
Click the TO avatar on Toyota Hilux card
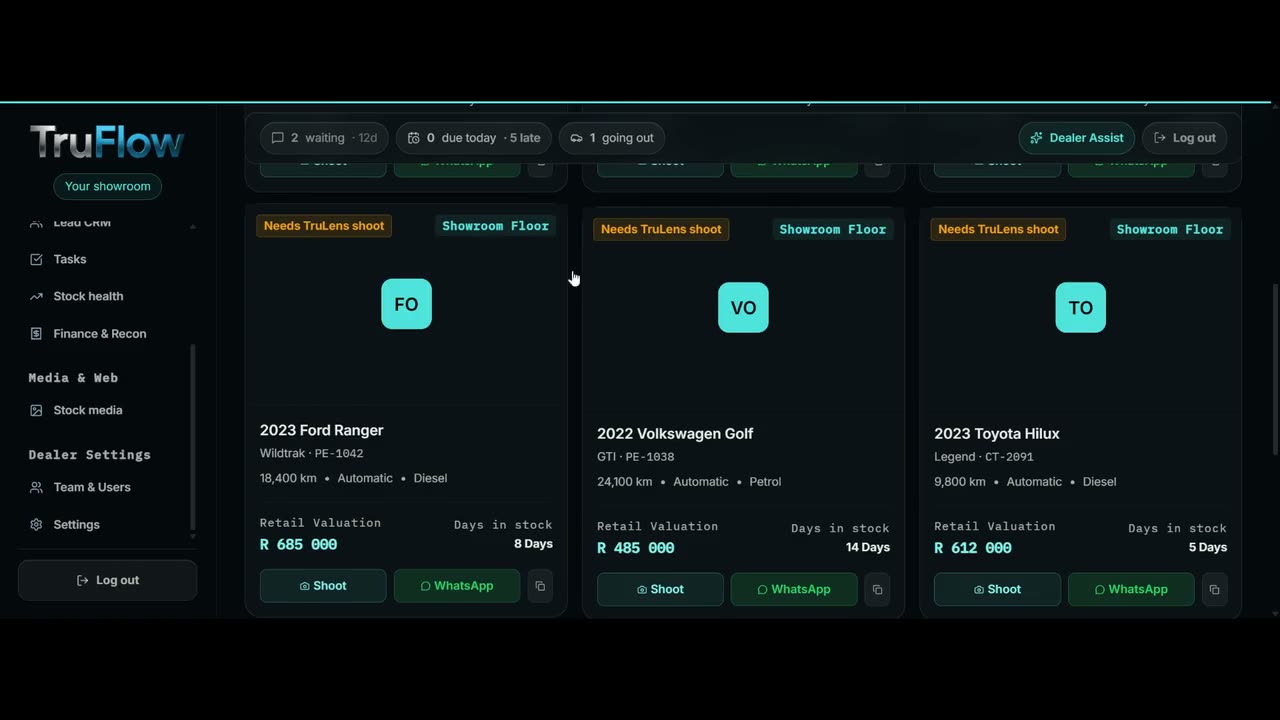click(x=1081, y=308)
